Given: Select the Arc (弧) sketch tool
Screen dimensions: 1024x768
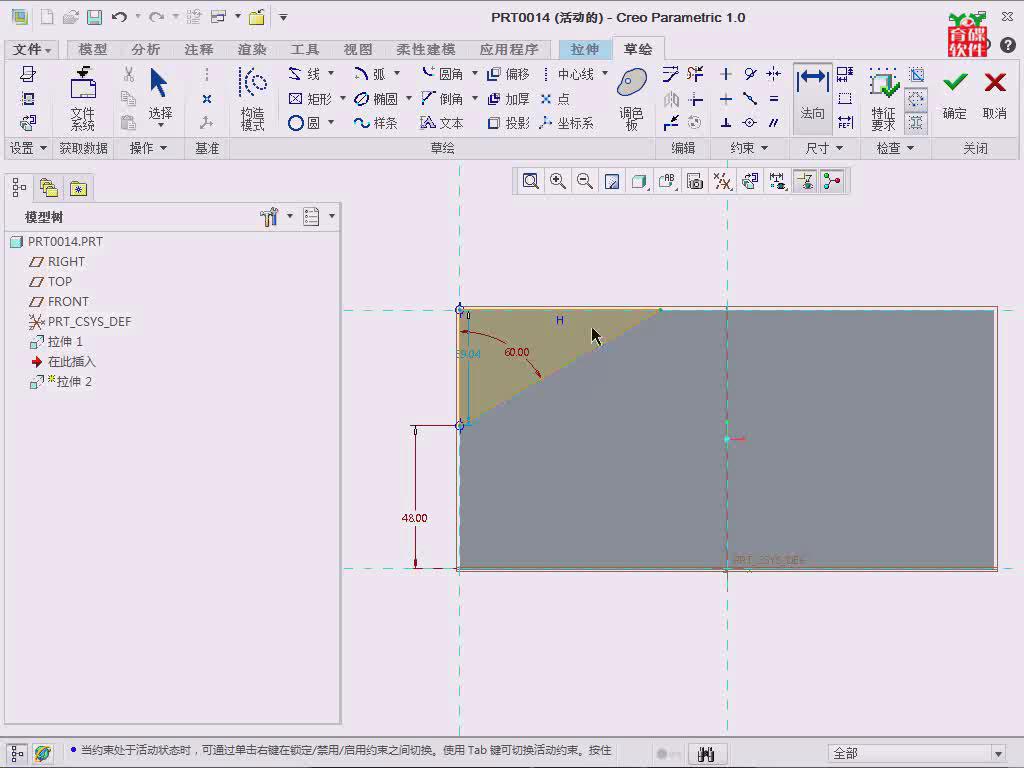Looking at the screenshot, I should (370, 74).
